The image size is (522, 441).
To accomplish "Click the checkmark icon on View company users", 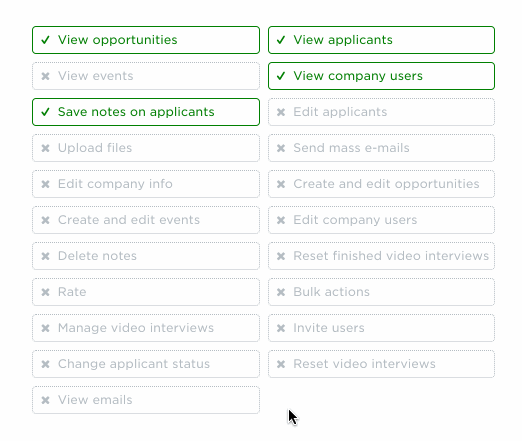I will [x=281, y=76].
